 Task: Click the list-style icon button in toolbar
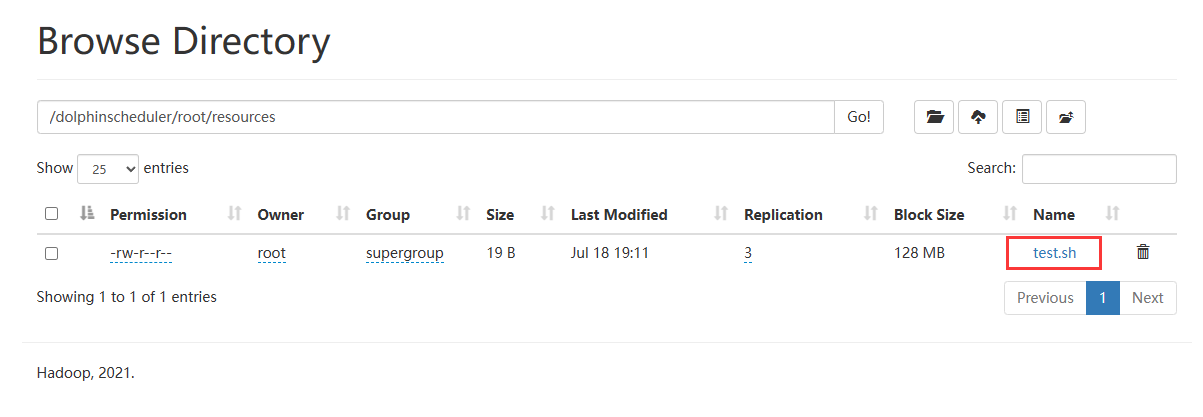1022,117
